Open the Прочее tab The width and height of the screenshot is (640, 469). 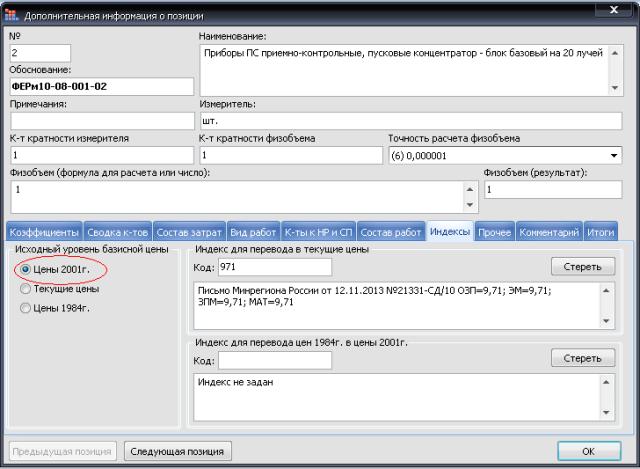pos(494,232)
